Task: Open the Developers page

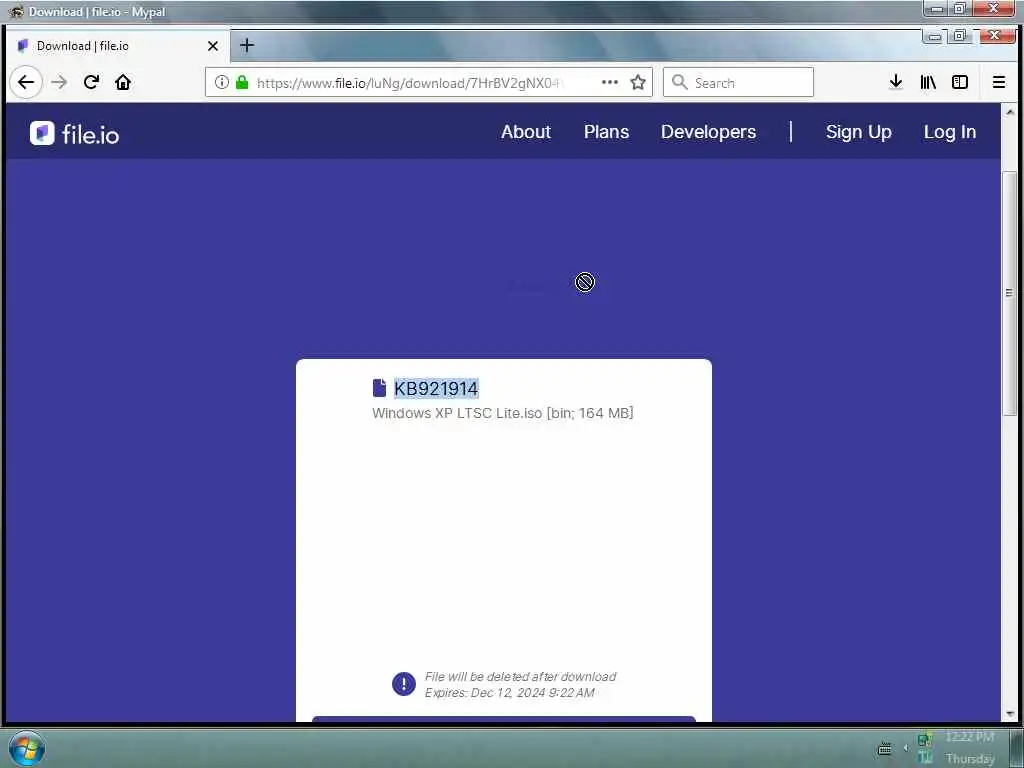Action: coord(708,132)
